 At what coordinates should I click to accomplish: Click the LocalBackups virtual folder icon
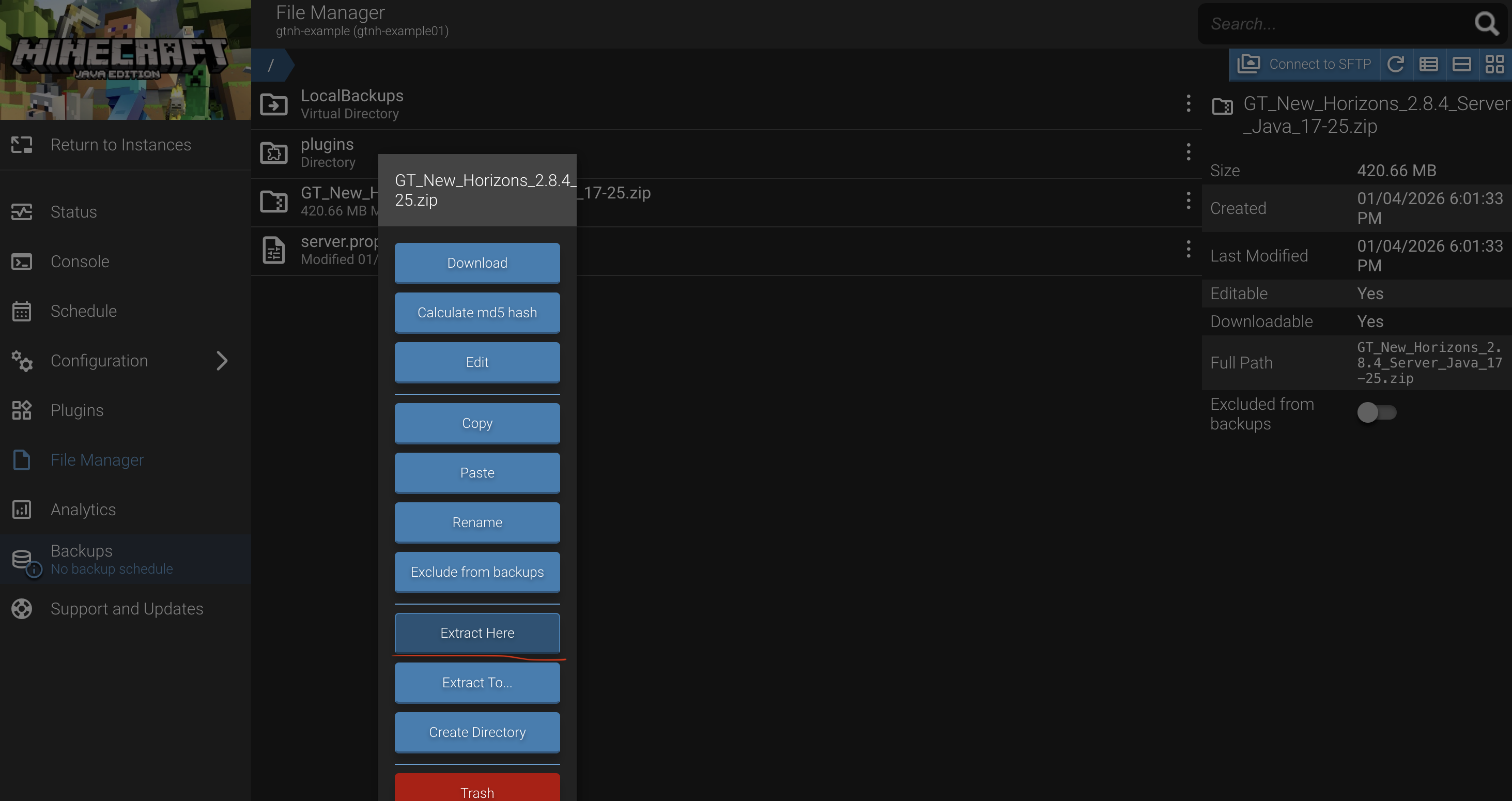click(x=274, y=104)
